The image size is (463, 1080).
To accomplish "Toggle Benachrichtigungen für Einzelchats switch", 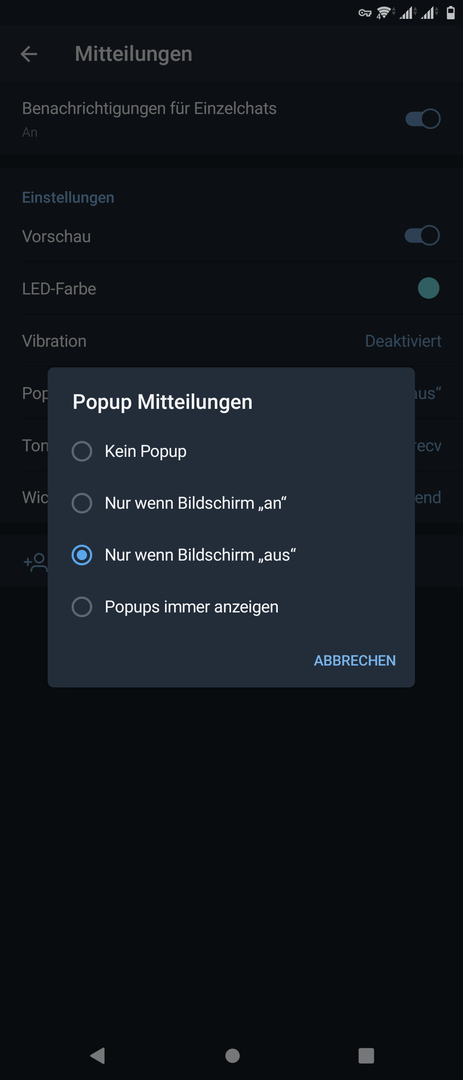I will [422, 118].
